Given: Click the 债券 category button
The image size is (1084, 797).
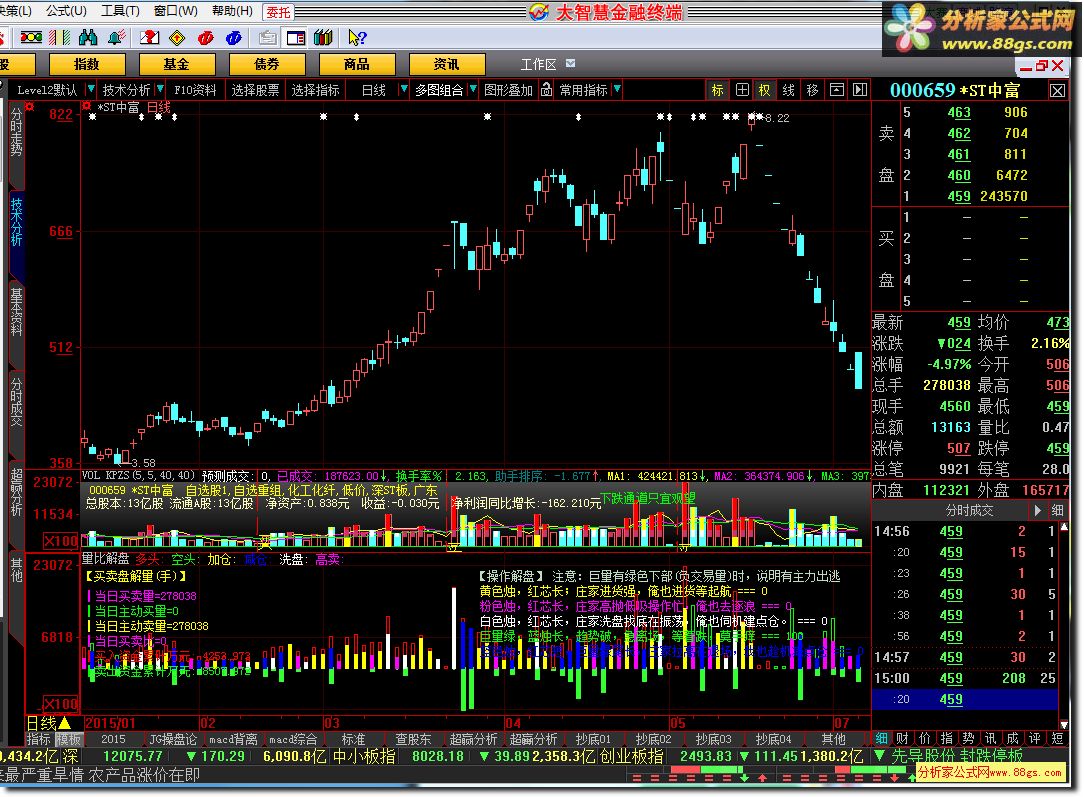Looking at the screenshot, I should click(x=267, y=64).
